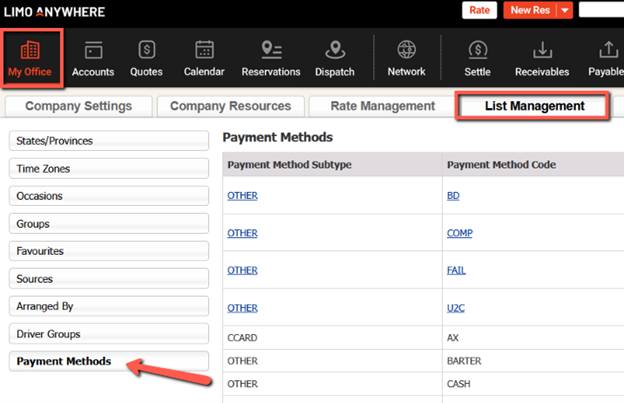Click the U2C payment code link

pos(455,308)
